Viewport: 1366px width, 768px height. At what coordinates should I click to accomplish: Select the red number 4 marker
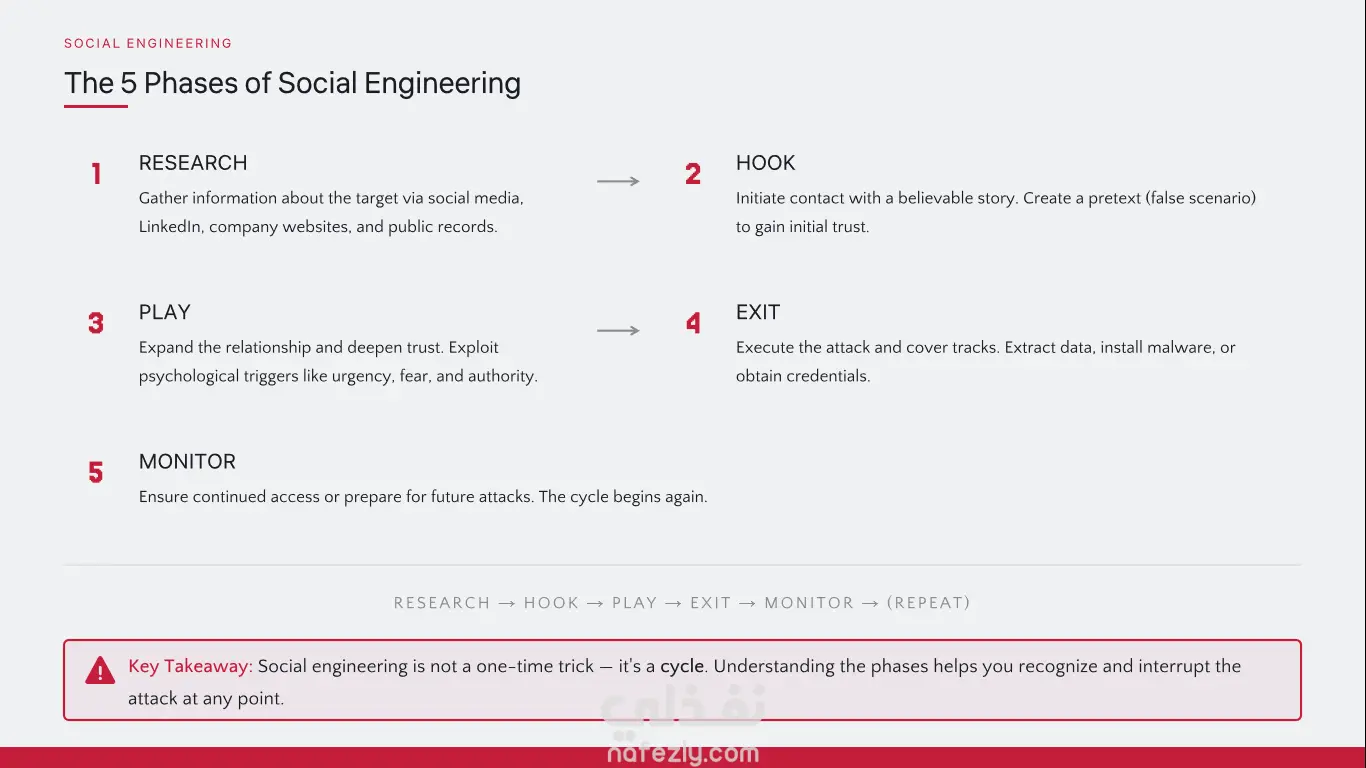click(693, 323)
